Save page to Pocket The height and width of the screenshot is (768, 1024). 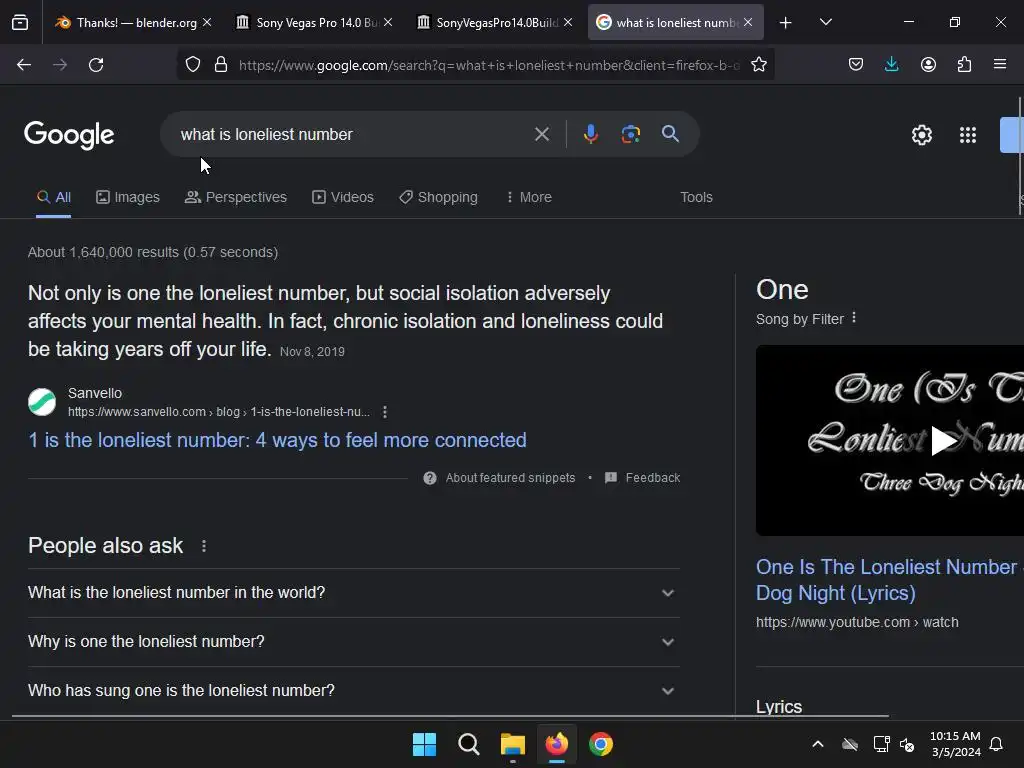[x=856, y=65]
